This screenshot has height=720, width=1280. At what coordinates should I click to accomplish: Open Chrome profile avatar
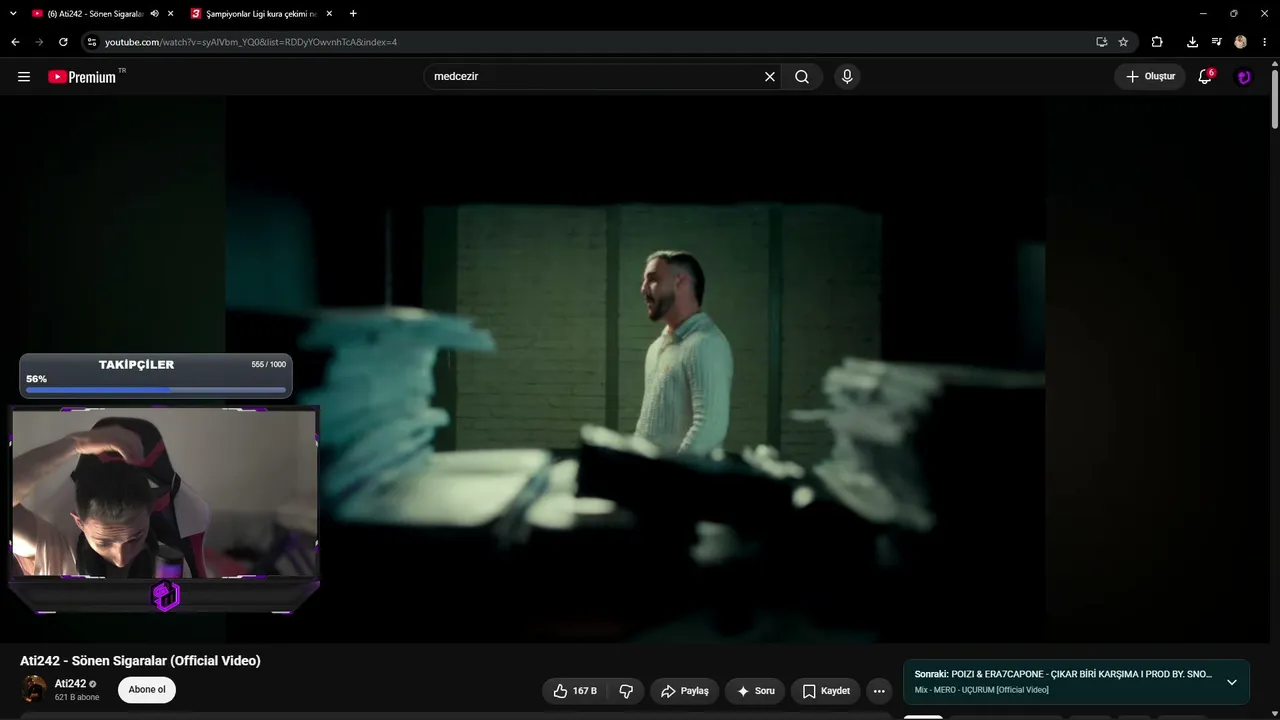click(1241, 42)
